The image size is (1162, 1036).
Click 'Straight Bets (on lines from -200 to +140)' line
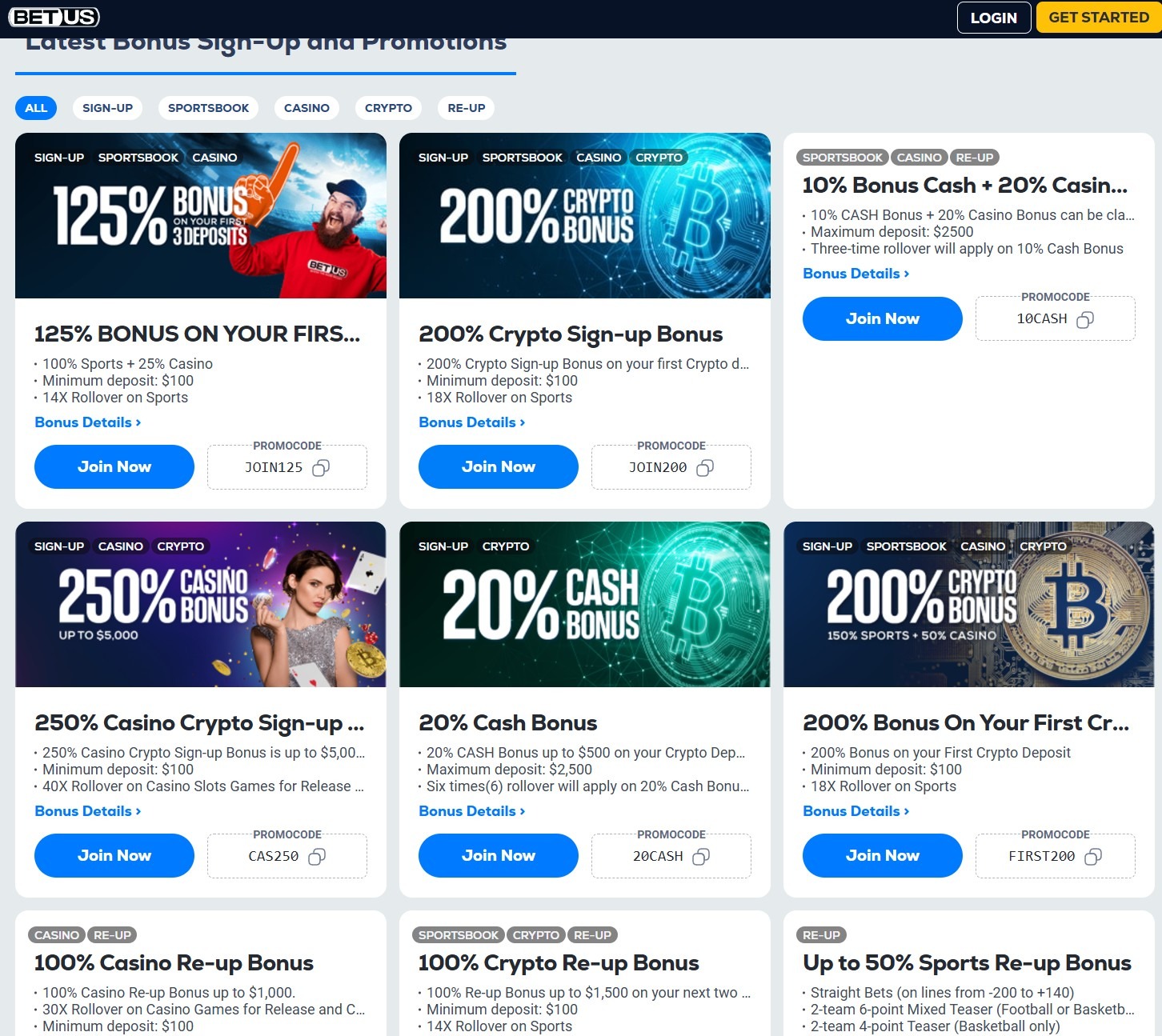[x=942, y=993]
